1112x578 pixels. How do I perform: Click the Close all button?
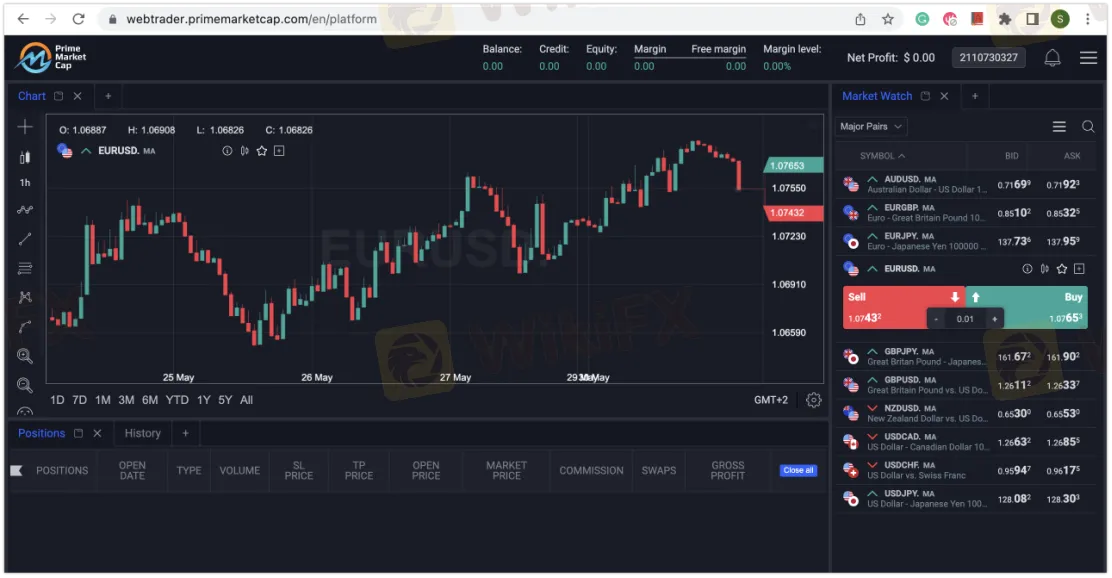click(798, 470)
